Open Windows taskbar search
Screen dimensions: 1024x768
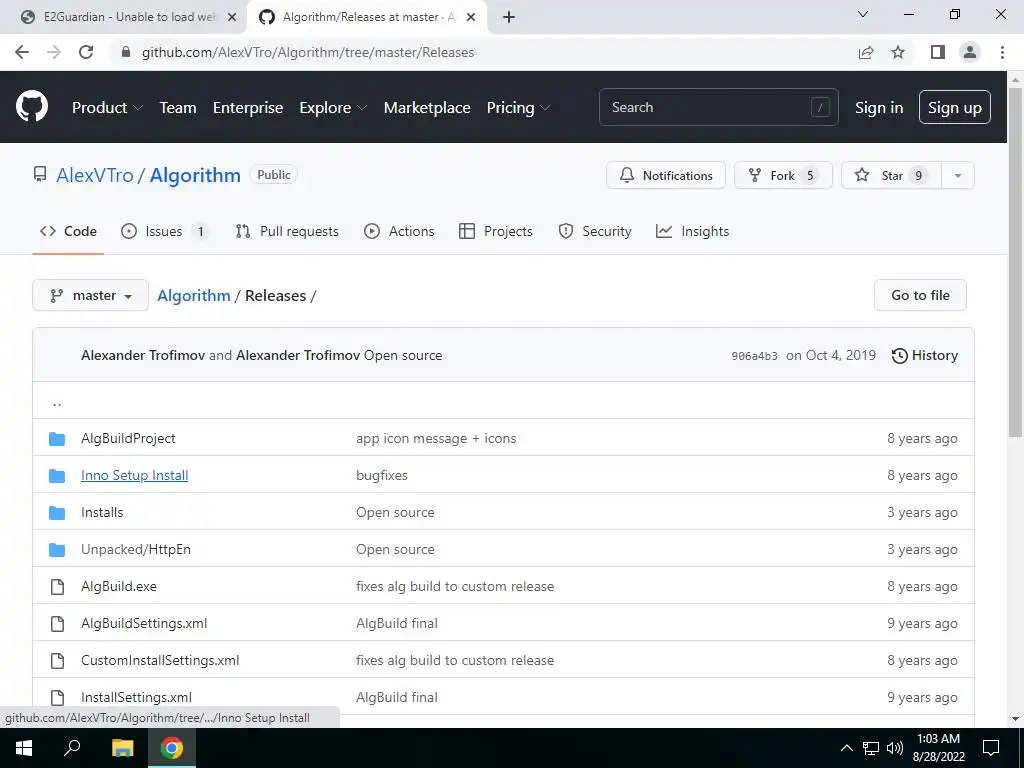pos(72,748)
